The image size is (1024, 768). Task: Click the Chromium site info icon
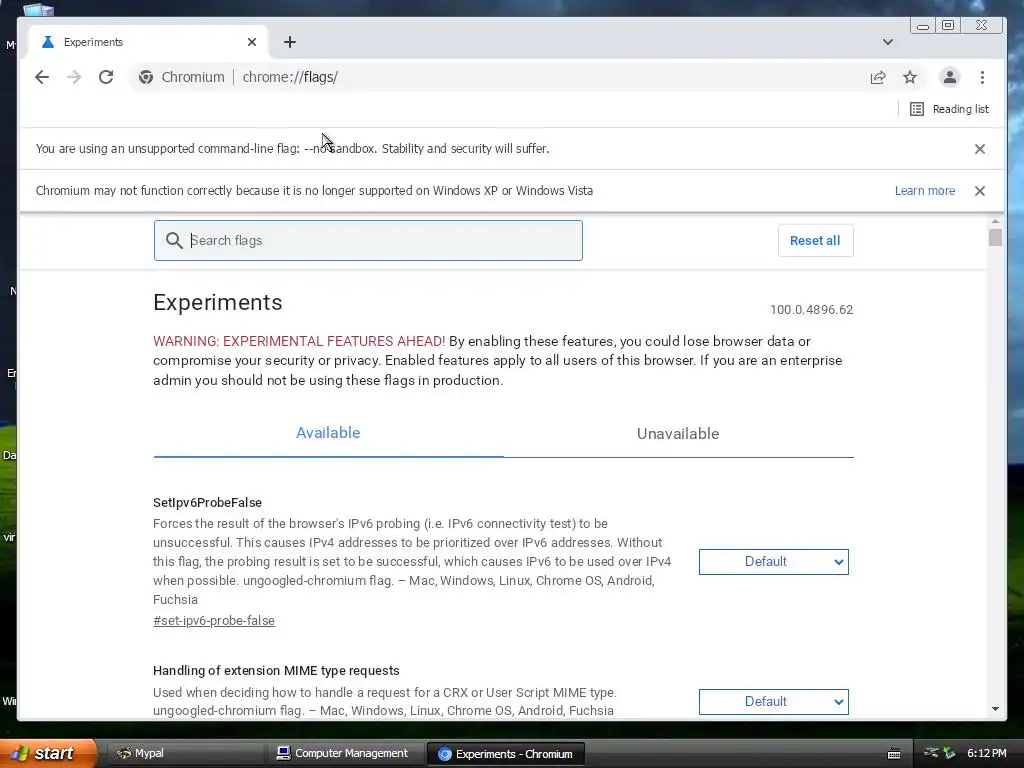click(146, 77)
